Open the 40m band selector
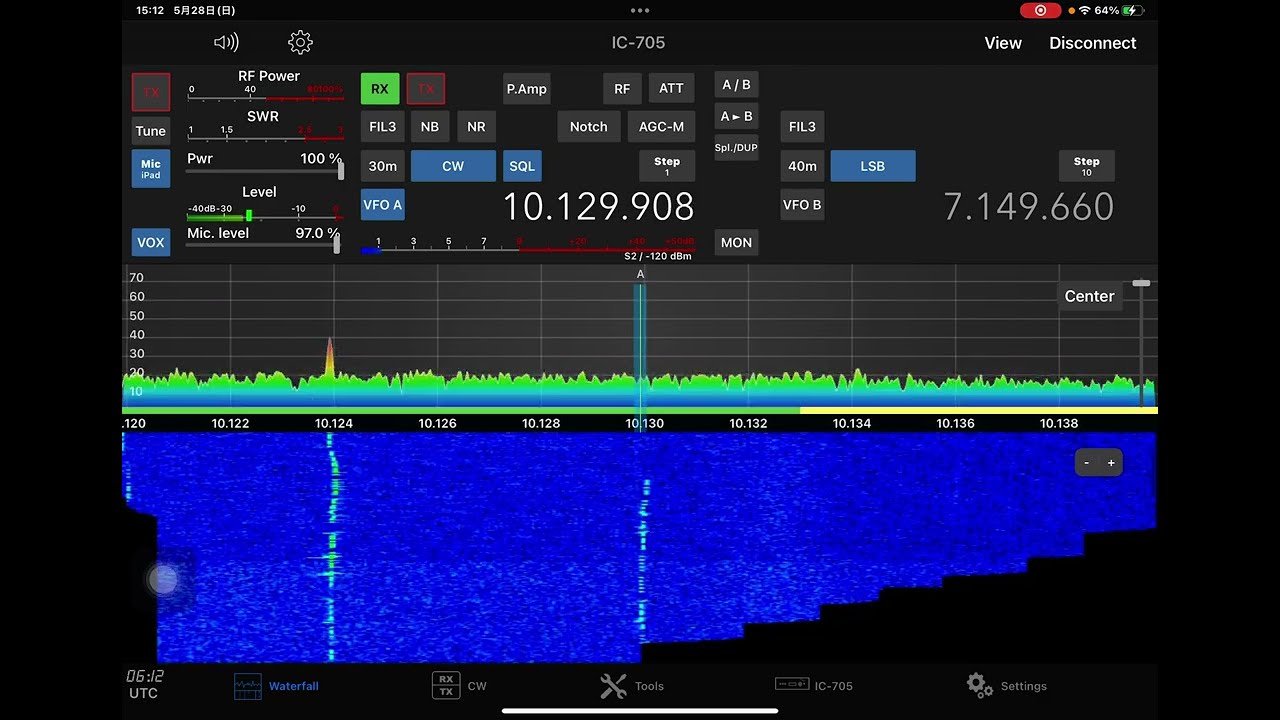This screenshot has width=1280, height=720. click(802, 166)
